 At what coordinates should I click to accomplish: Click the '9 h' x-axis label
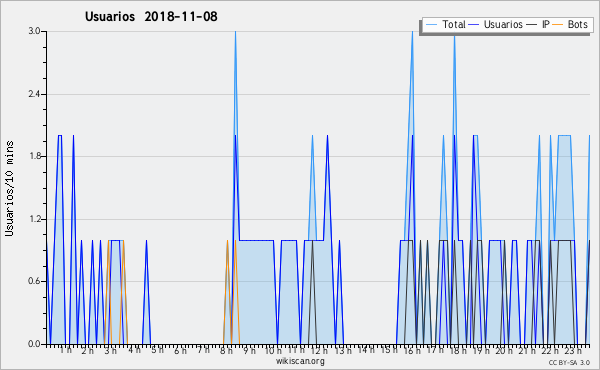249,350
